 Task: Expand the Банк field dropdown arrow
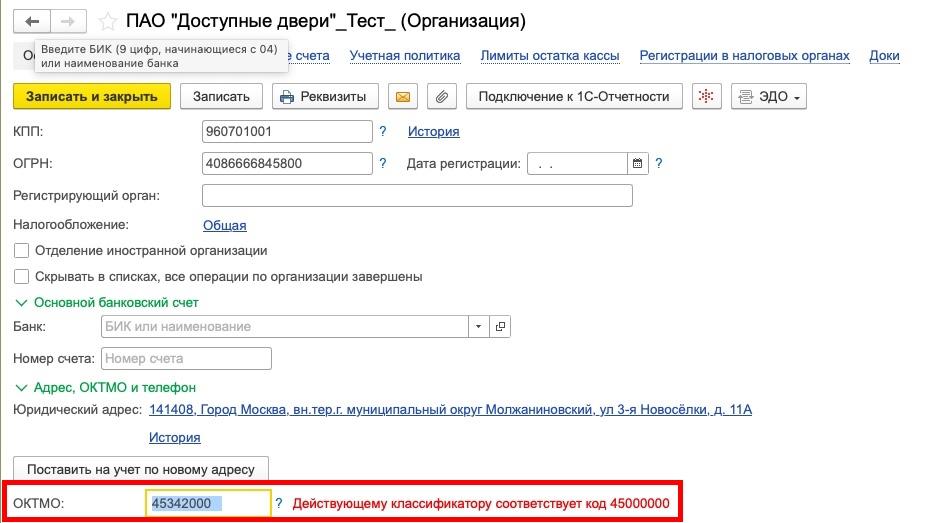[x=478, y=327]
